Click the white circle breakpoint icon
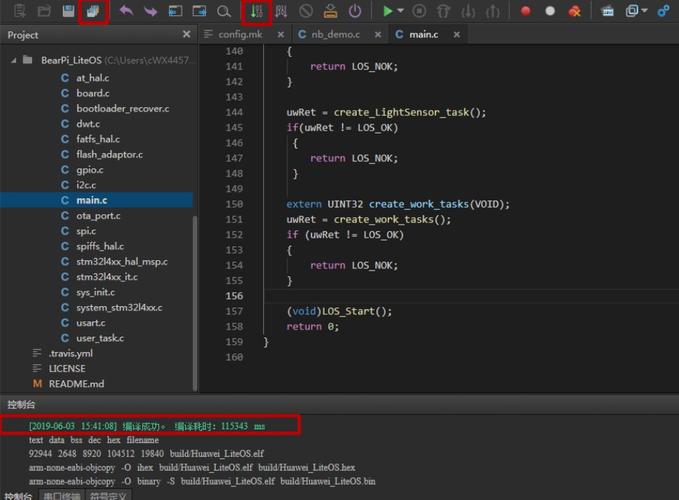 550,11
